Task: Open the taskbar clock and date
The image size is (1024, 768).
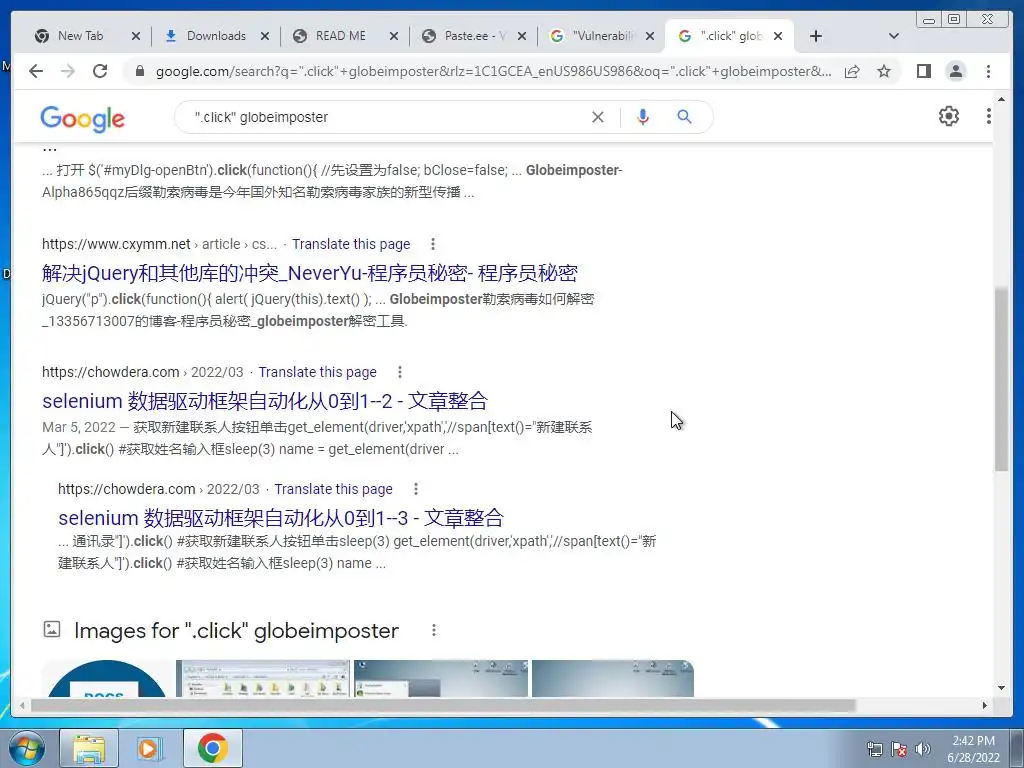Action: click(x=973, y=749)
